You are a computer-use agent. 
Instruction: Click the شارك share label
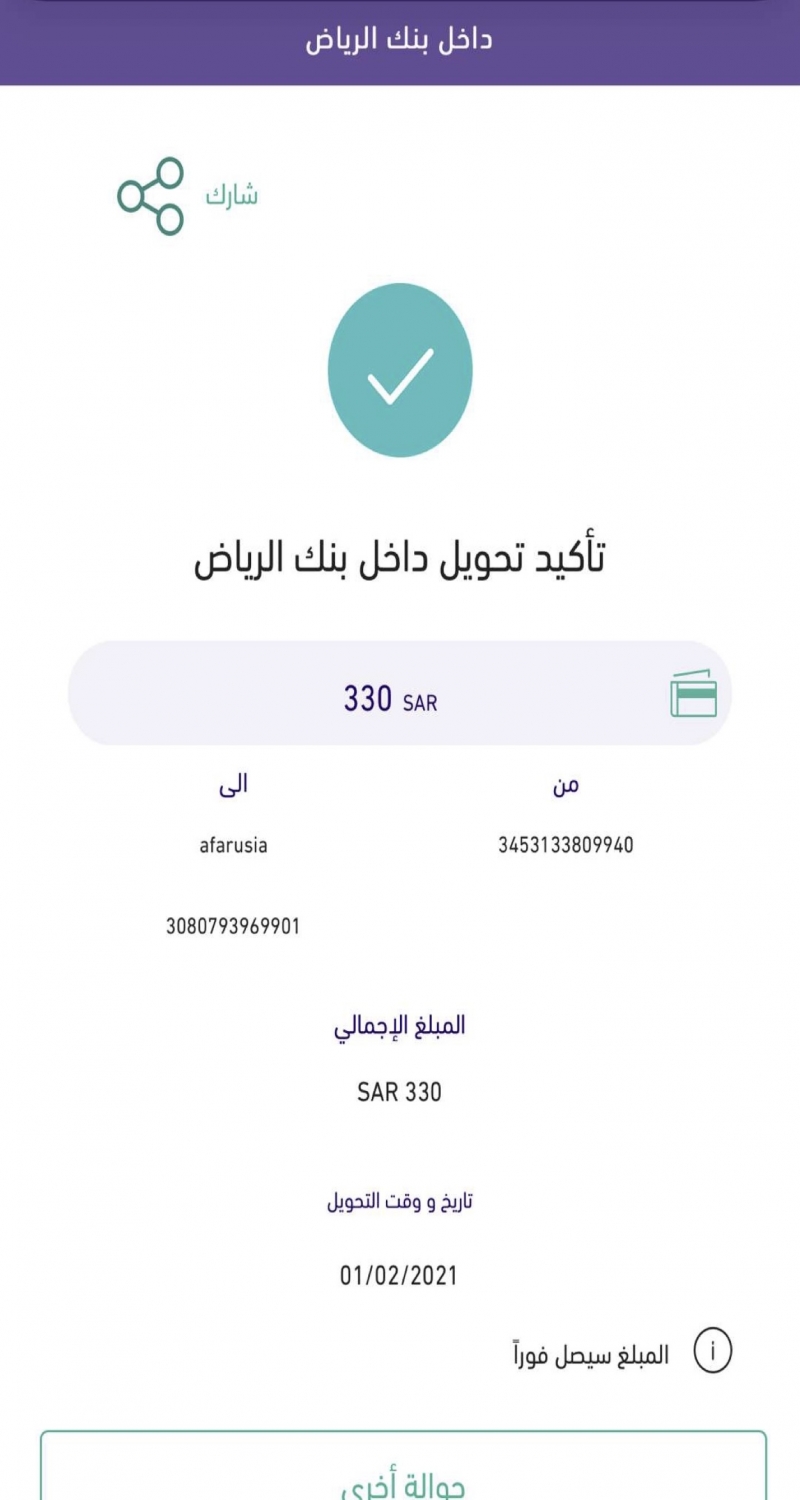point(232,196)
